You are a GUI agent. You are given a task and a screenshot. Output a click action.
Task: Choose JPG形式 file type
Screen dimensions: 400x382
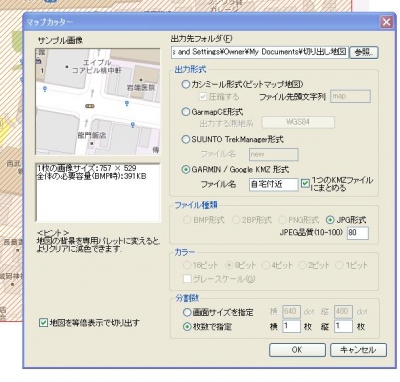click(x=330, y=220)
